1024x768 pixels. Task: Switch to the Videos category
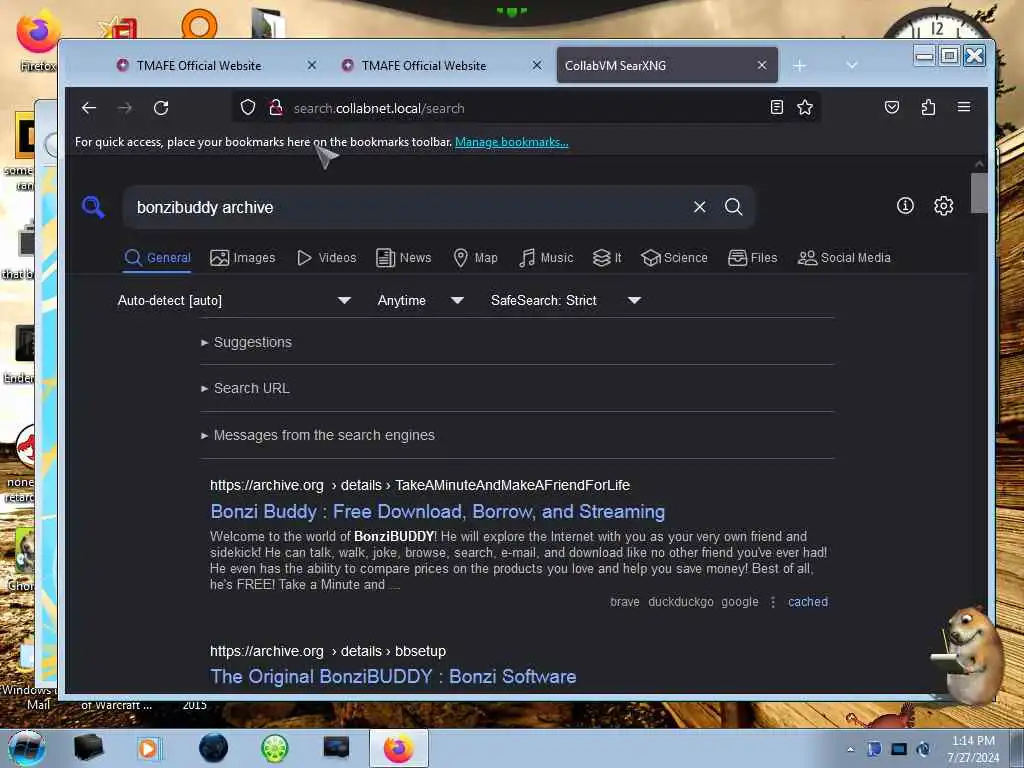pos(327,258)
